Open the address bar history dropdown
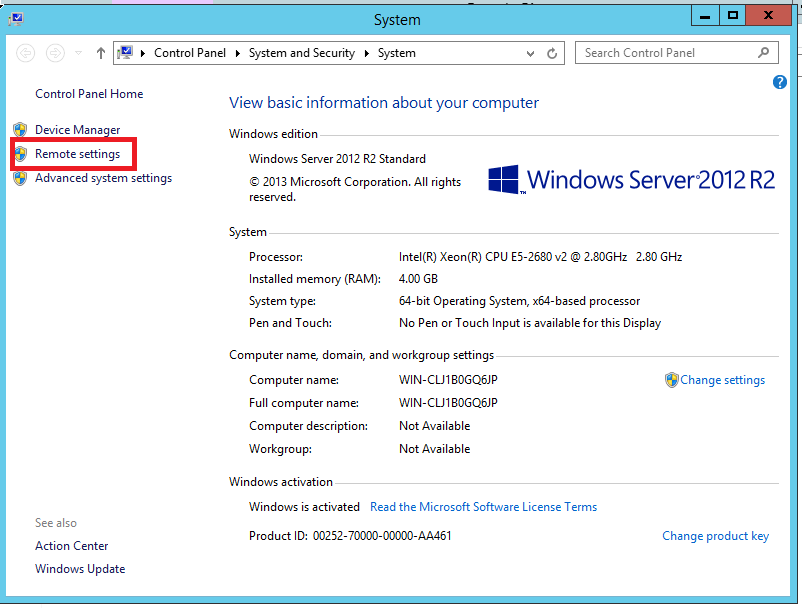This screenshot has height=608, width=802. [530, 53]
